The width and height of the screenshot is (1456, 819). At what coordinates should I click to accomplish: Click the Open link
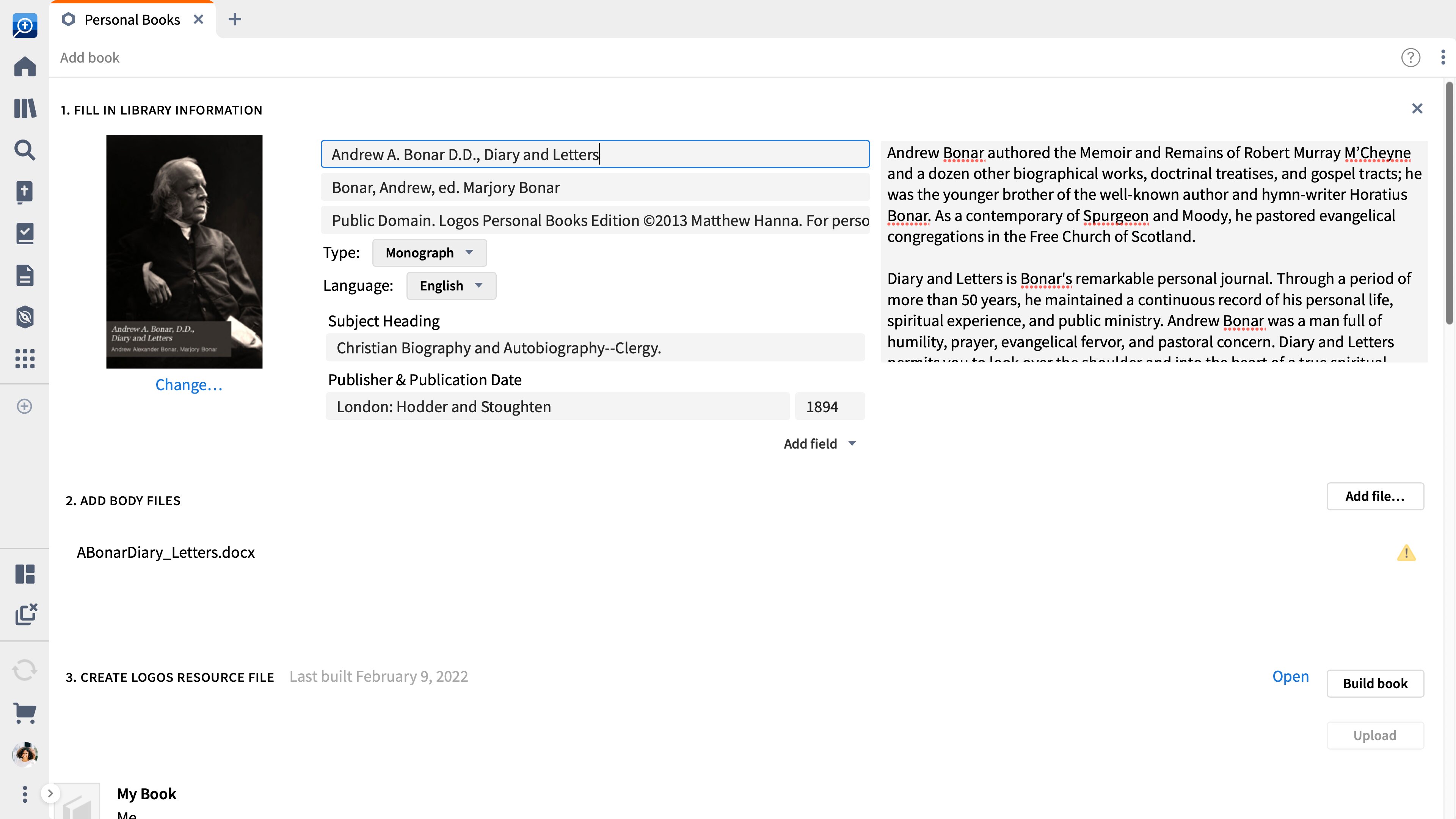(1290, 676)
